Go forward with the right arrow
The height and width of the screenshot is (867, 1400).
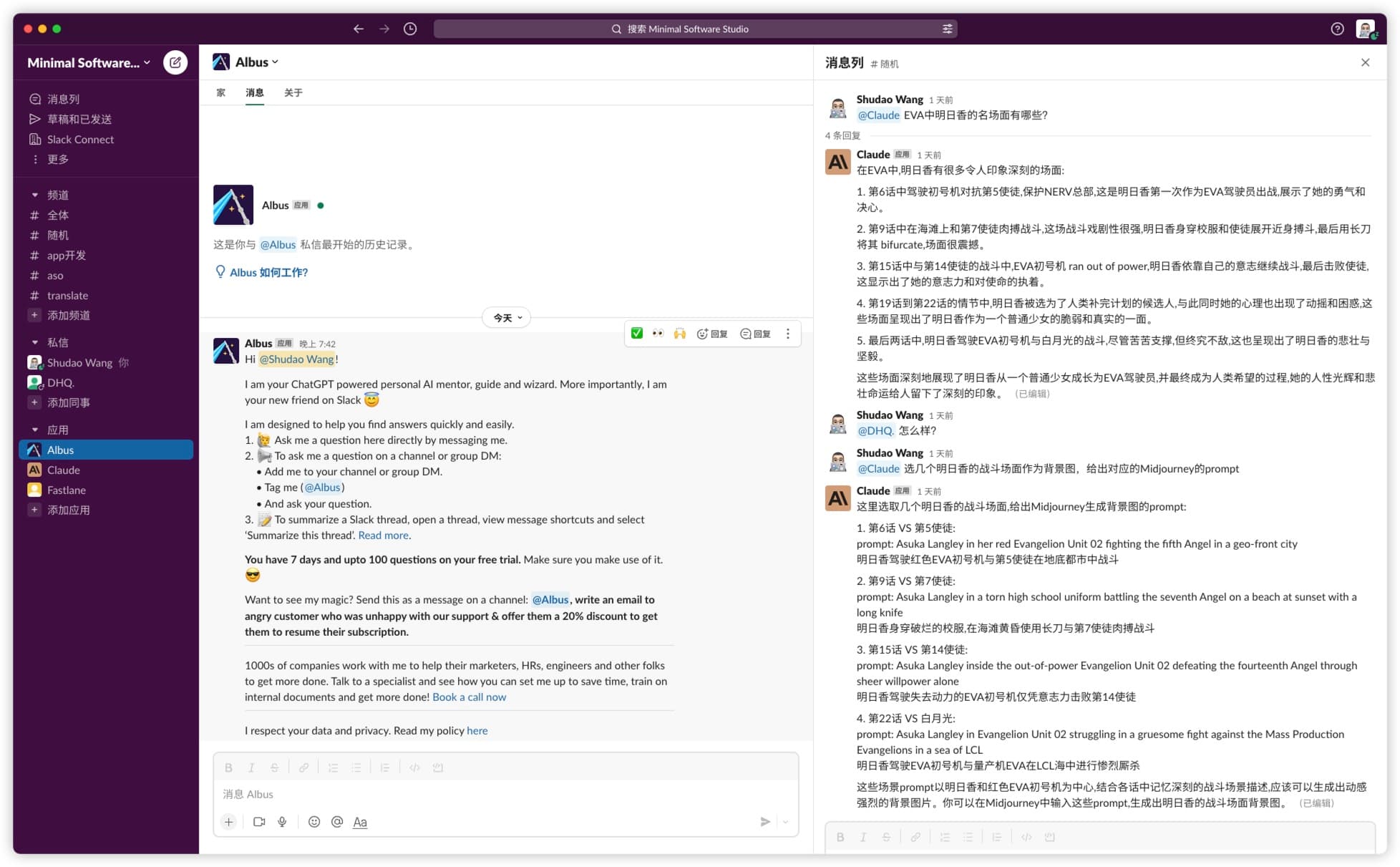point(384,29)
